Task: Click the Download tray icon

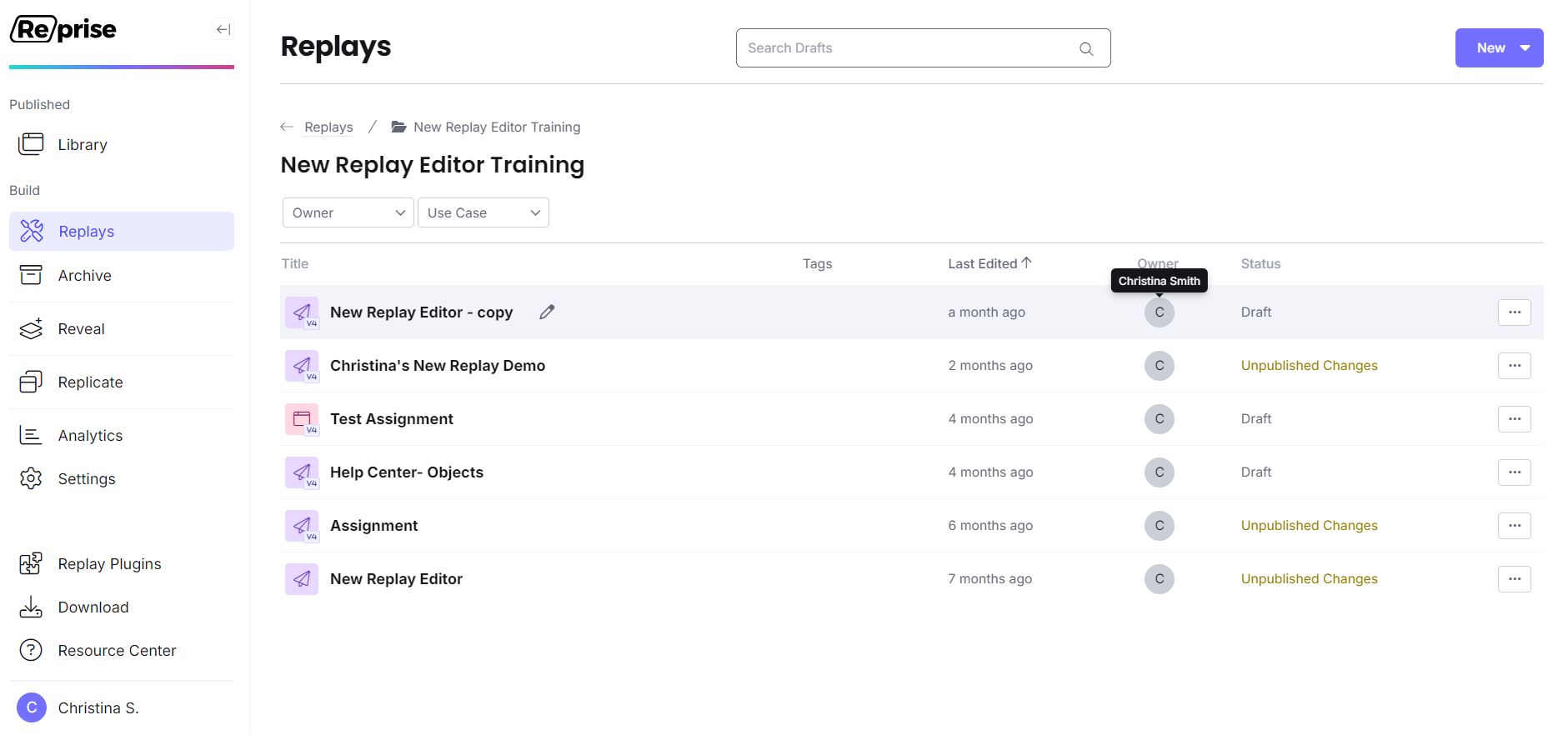Action: (x=31, y=607)
